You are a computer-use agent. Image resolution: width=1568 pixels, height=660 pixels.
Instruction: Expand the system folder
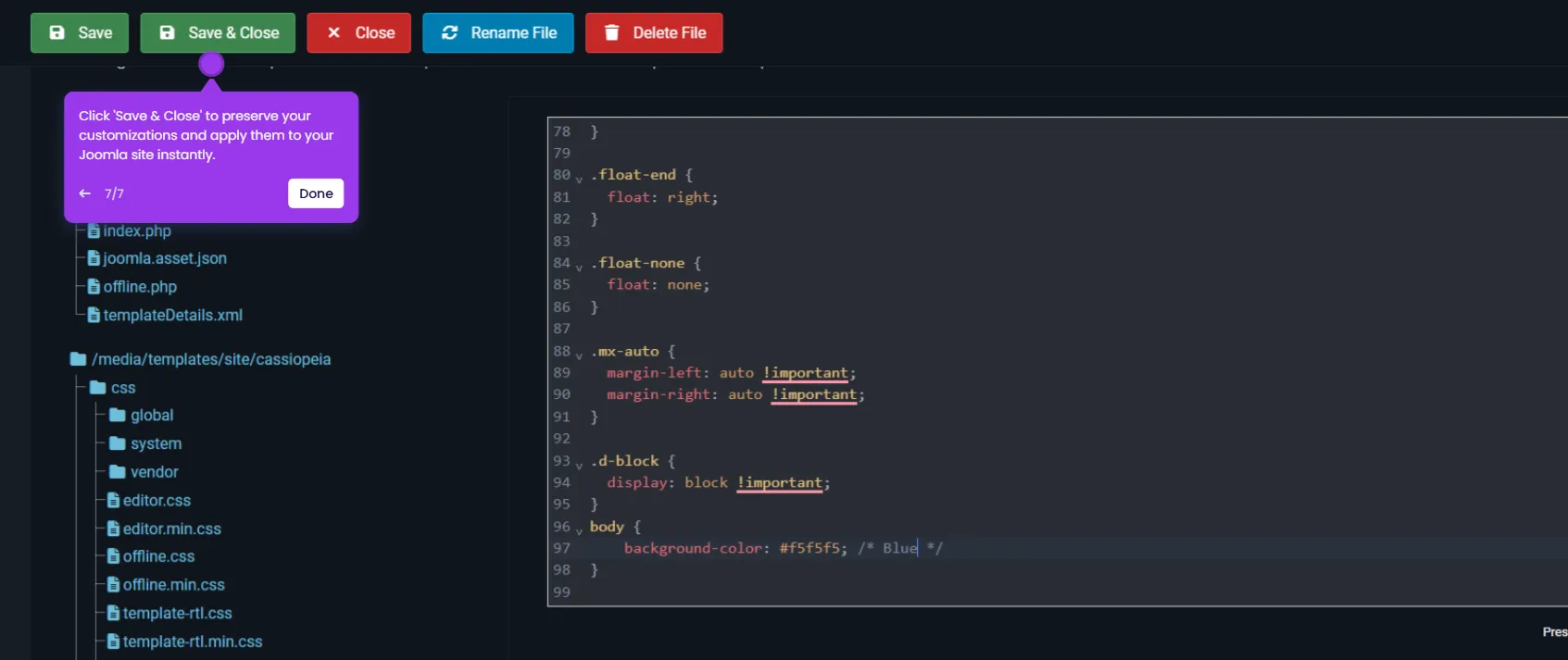(156, 443)
